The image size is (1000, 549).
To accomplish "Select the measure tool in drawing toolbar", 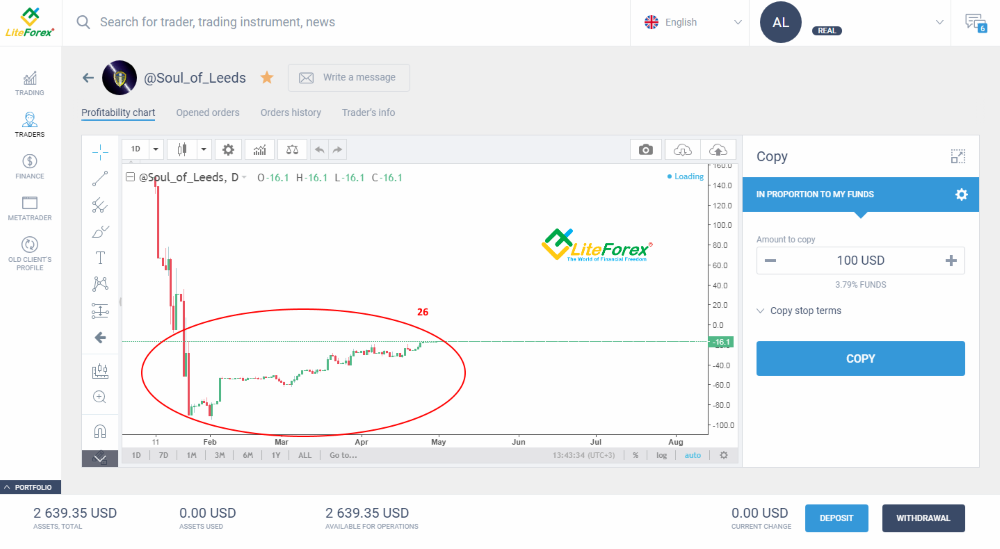I will click(x=100, y=371).
